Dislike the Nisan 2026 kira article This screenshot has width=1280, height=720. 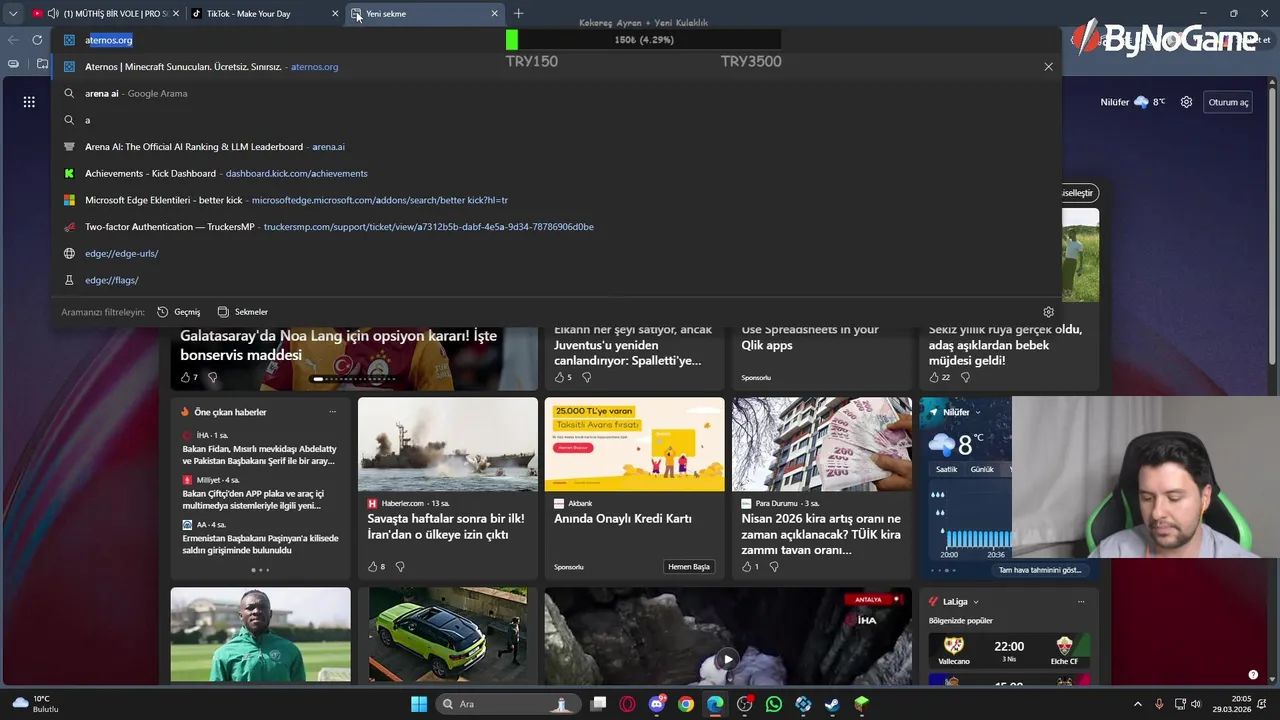(773, 566)
